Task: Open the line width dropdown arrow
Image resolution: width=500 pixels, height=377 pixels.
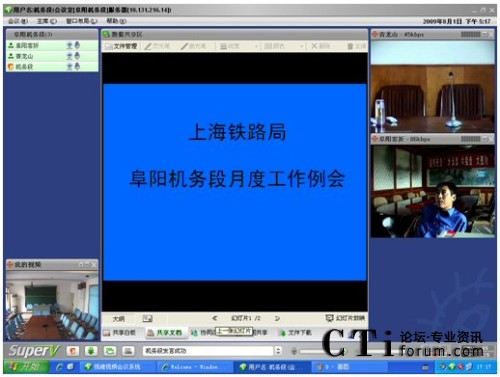Action: [x=256, y=46]
